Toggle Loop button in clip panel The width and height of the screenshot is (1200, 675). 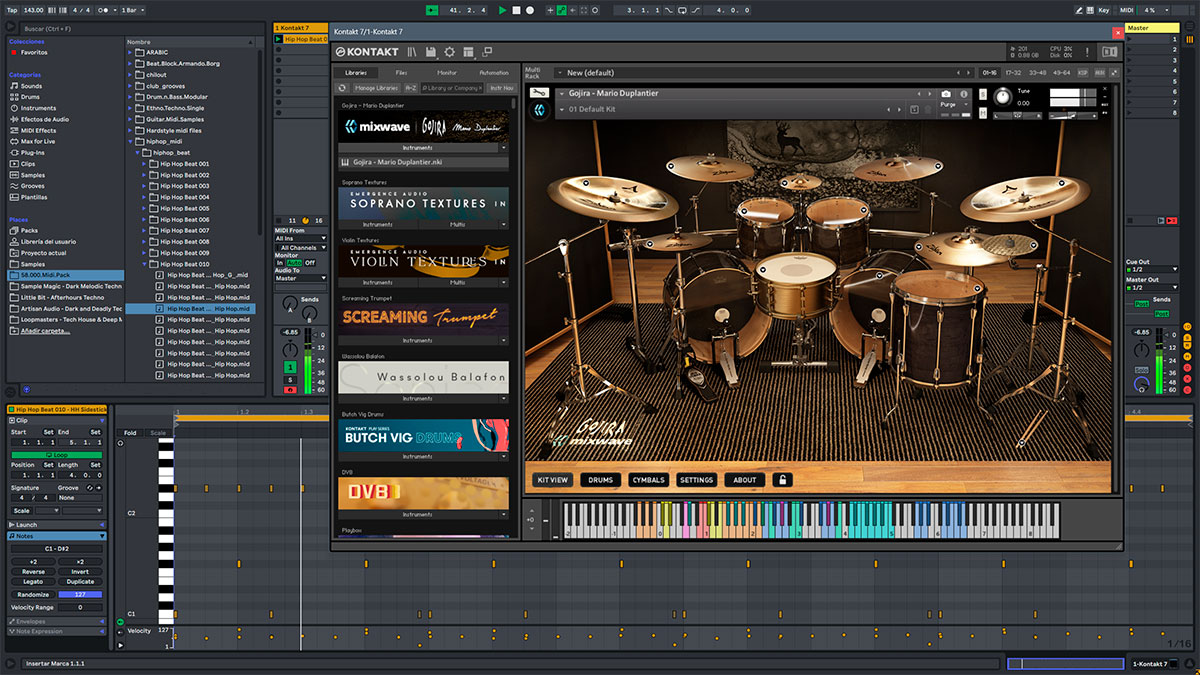(x=58, y=455)
